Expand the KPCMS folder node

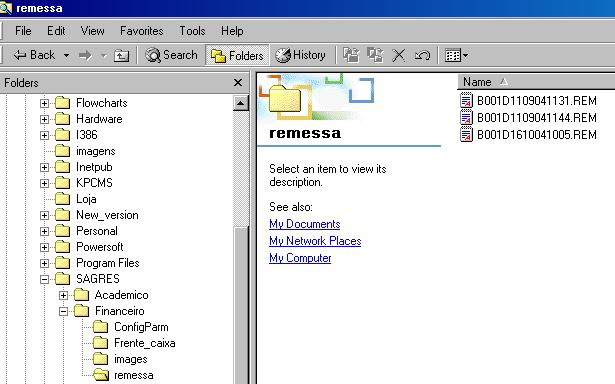coord(44,183)
